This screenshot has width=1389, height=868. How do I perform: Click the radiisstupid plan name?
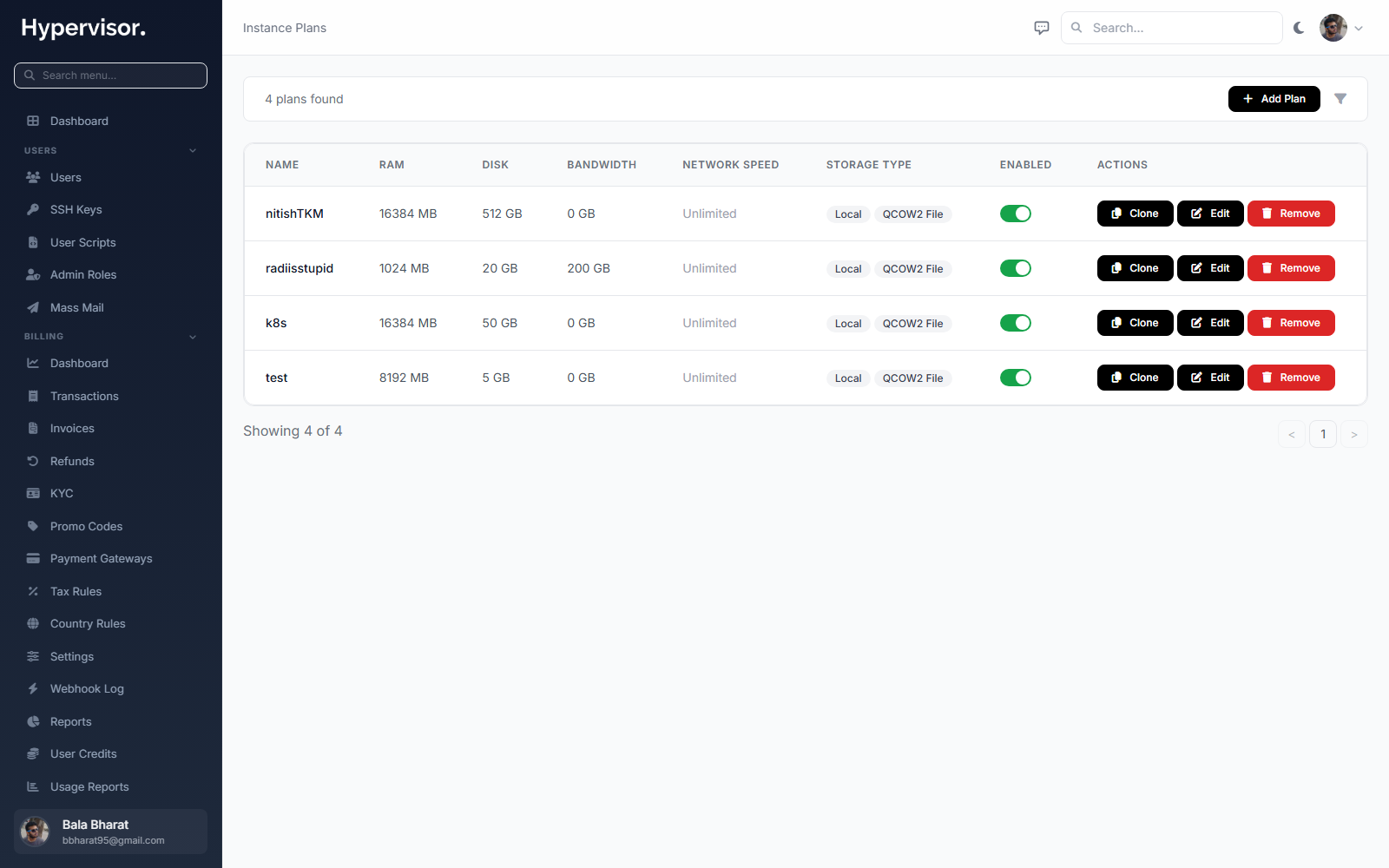click(300, 268)
